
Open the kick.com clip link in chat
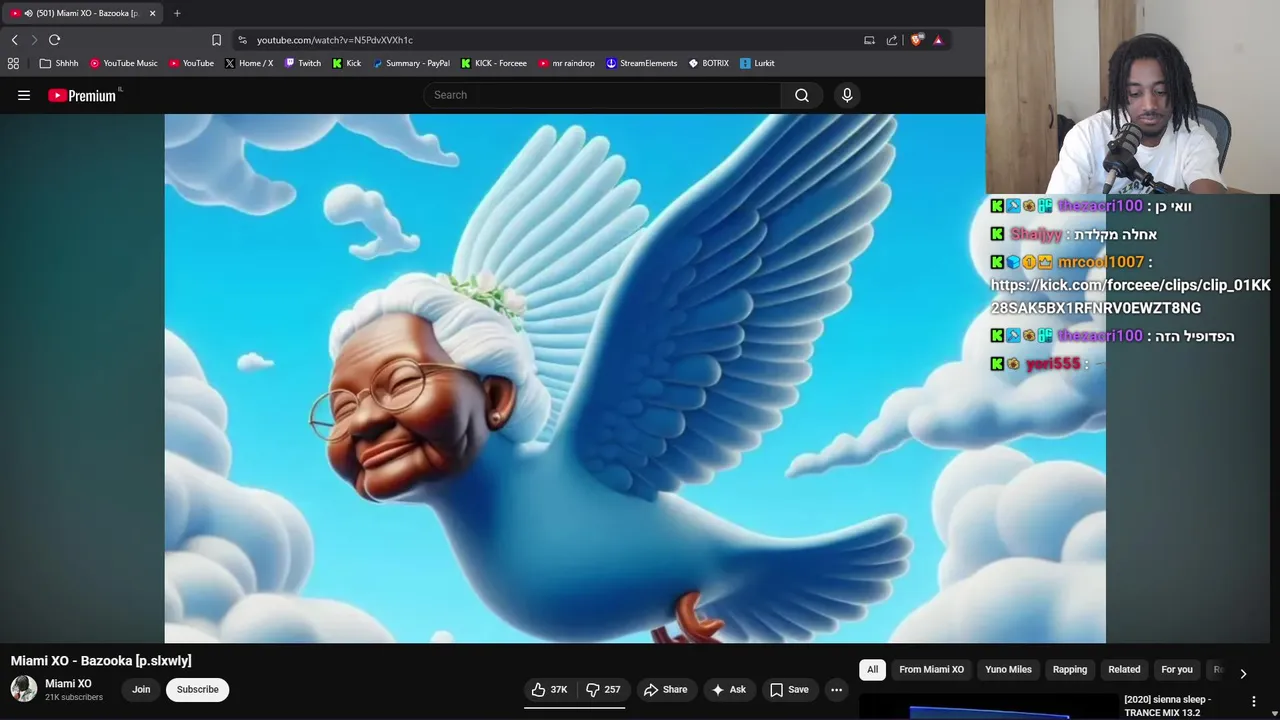tap(1130, 297)
